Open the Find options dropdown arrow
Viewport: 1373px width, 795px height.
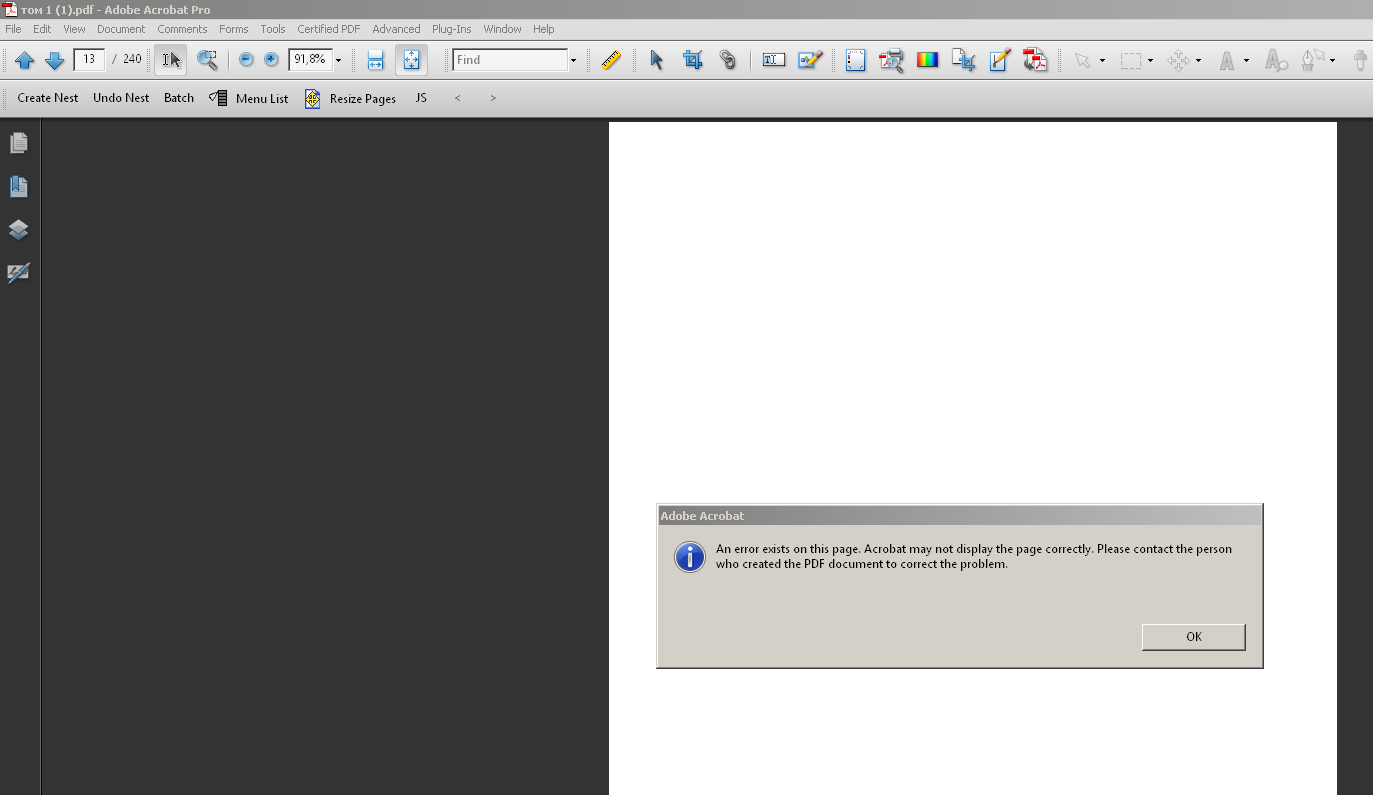point(573,60)
